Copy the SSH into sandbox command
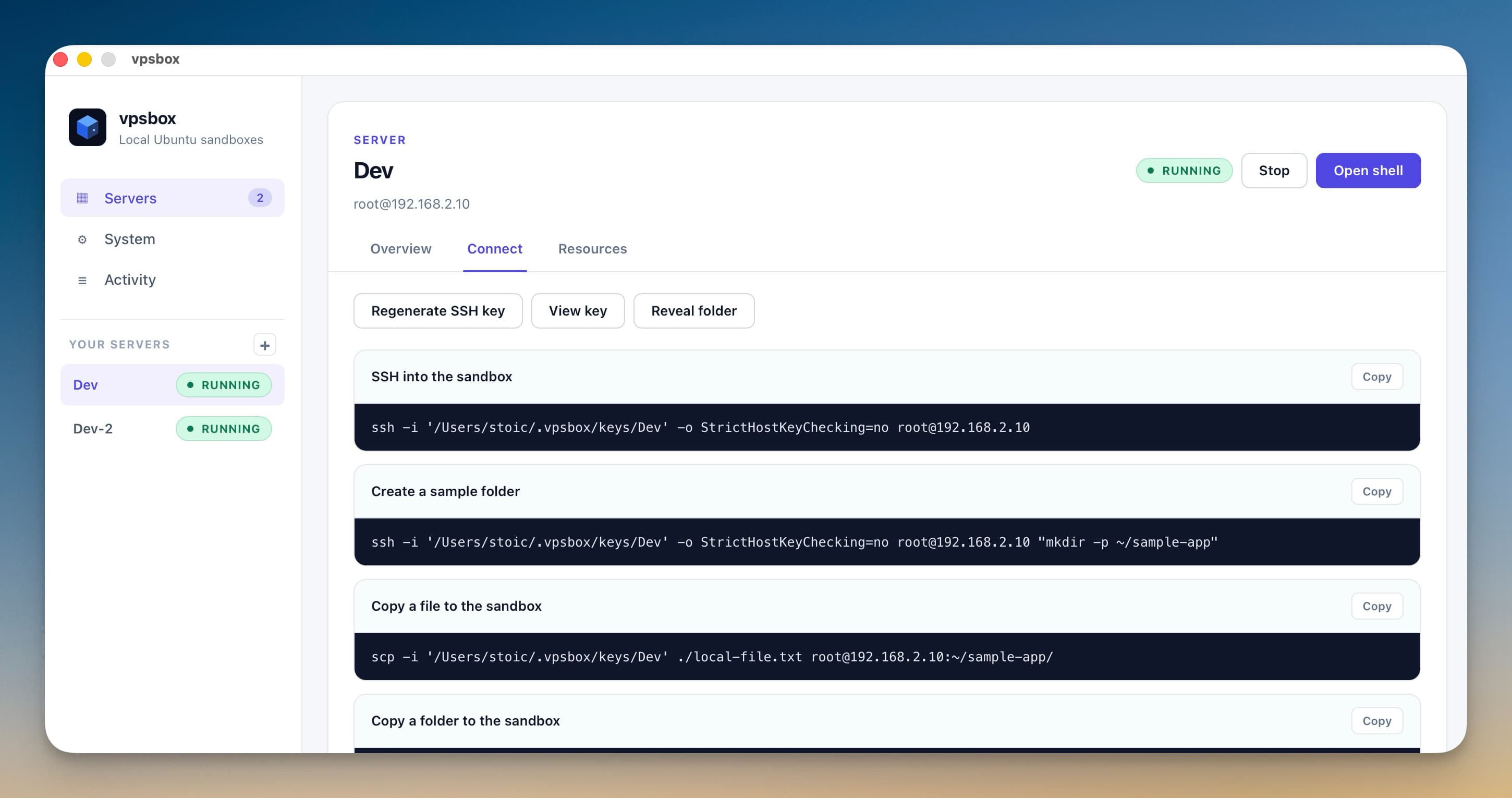 pos(1377,377)
